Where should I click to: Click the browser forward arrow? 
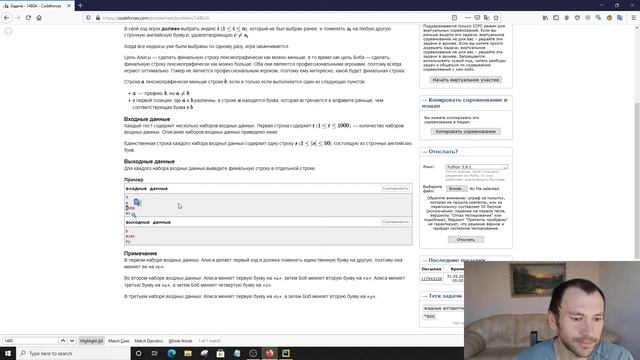click(x=18, y=18)
